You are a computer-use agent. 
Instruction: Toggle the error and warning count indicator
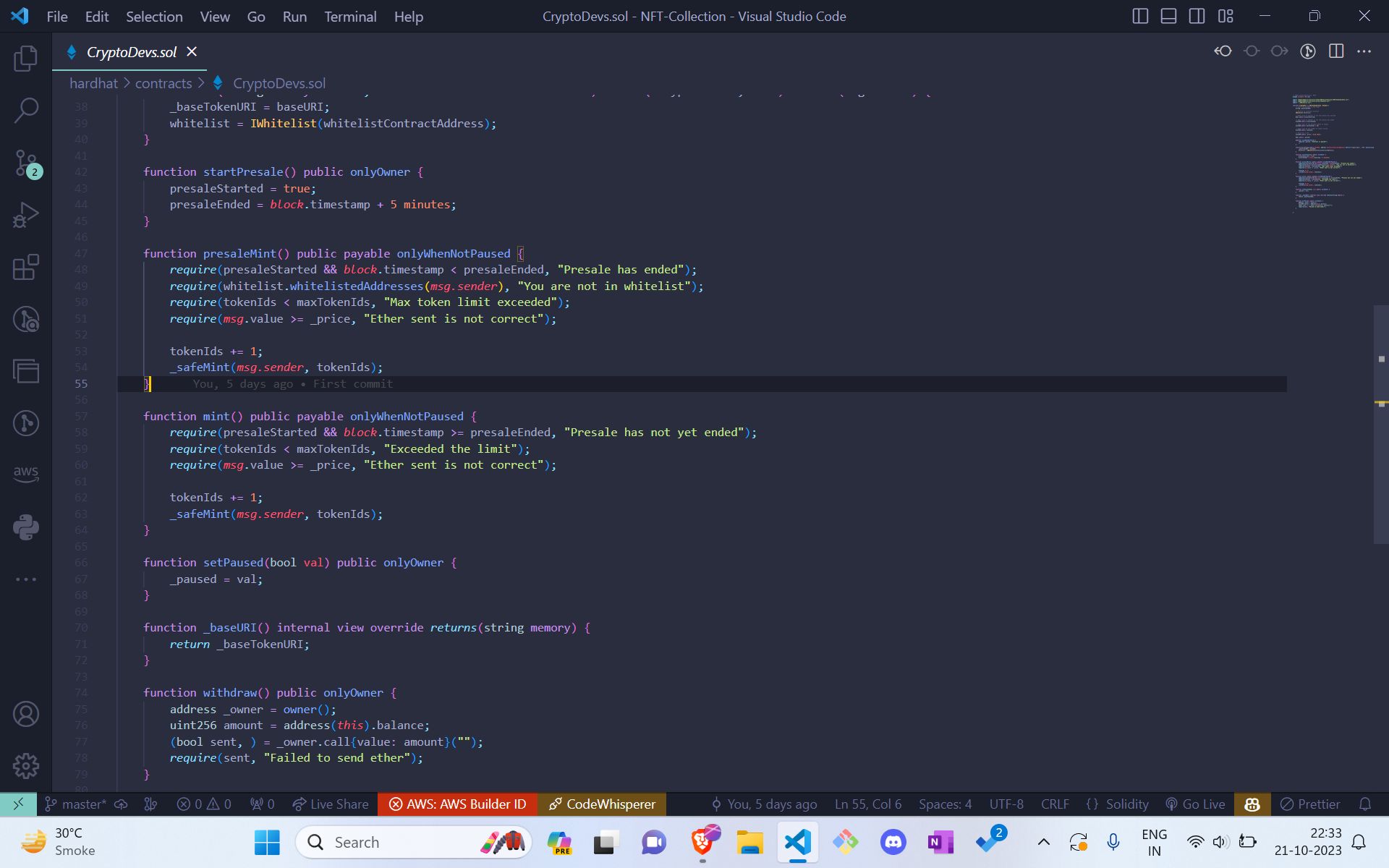click(x=205, y=804)
